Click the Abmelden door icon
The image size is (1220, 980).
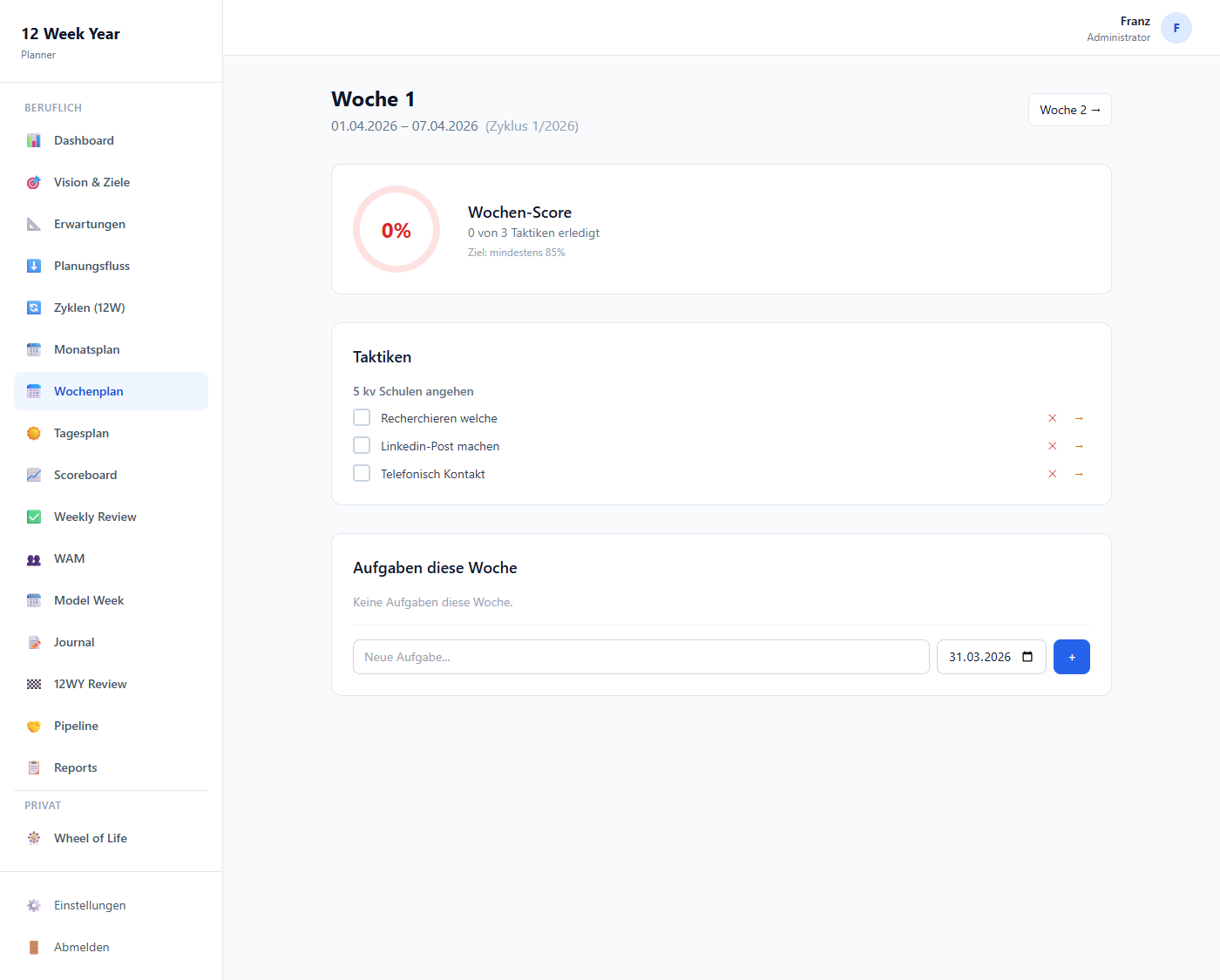pos(34,948)
